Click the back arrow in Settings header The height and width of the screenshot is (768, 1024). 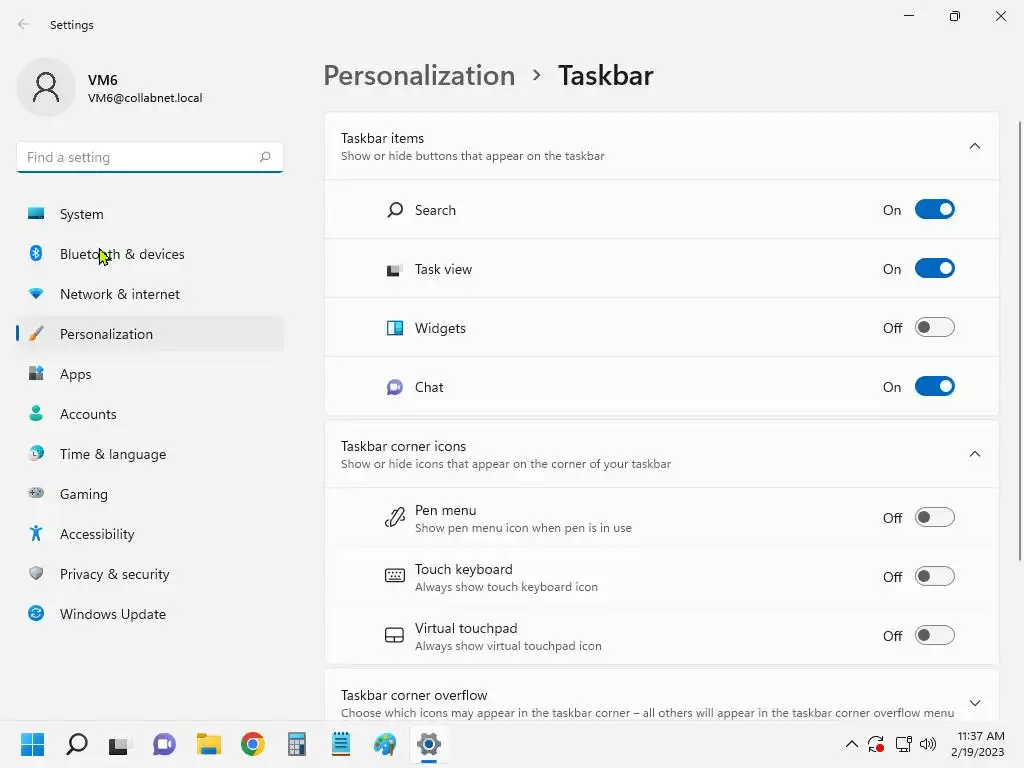tap(24, 25)
